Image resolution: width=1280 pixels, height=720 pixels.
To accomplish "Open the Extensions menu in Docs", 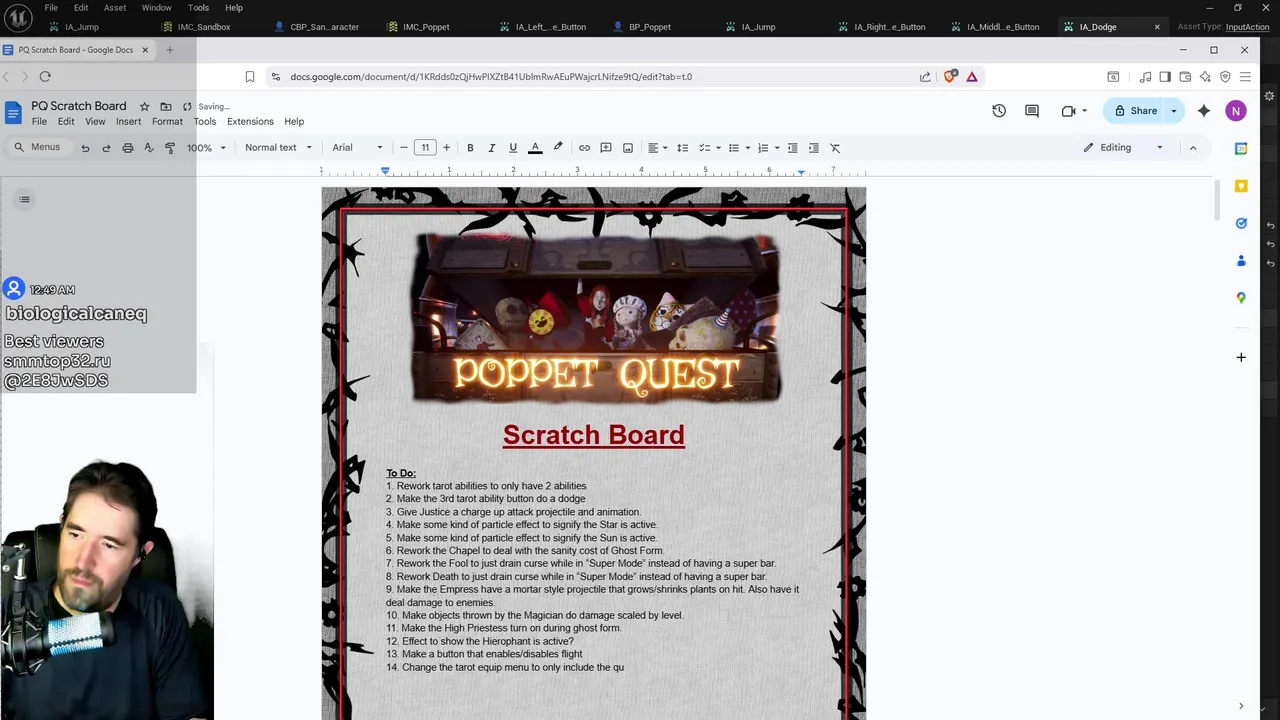I will pyautogui.click(x=250, y=122).
